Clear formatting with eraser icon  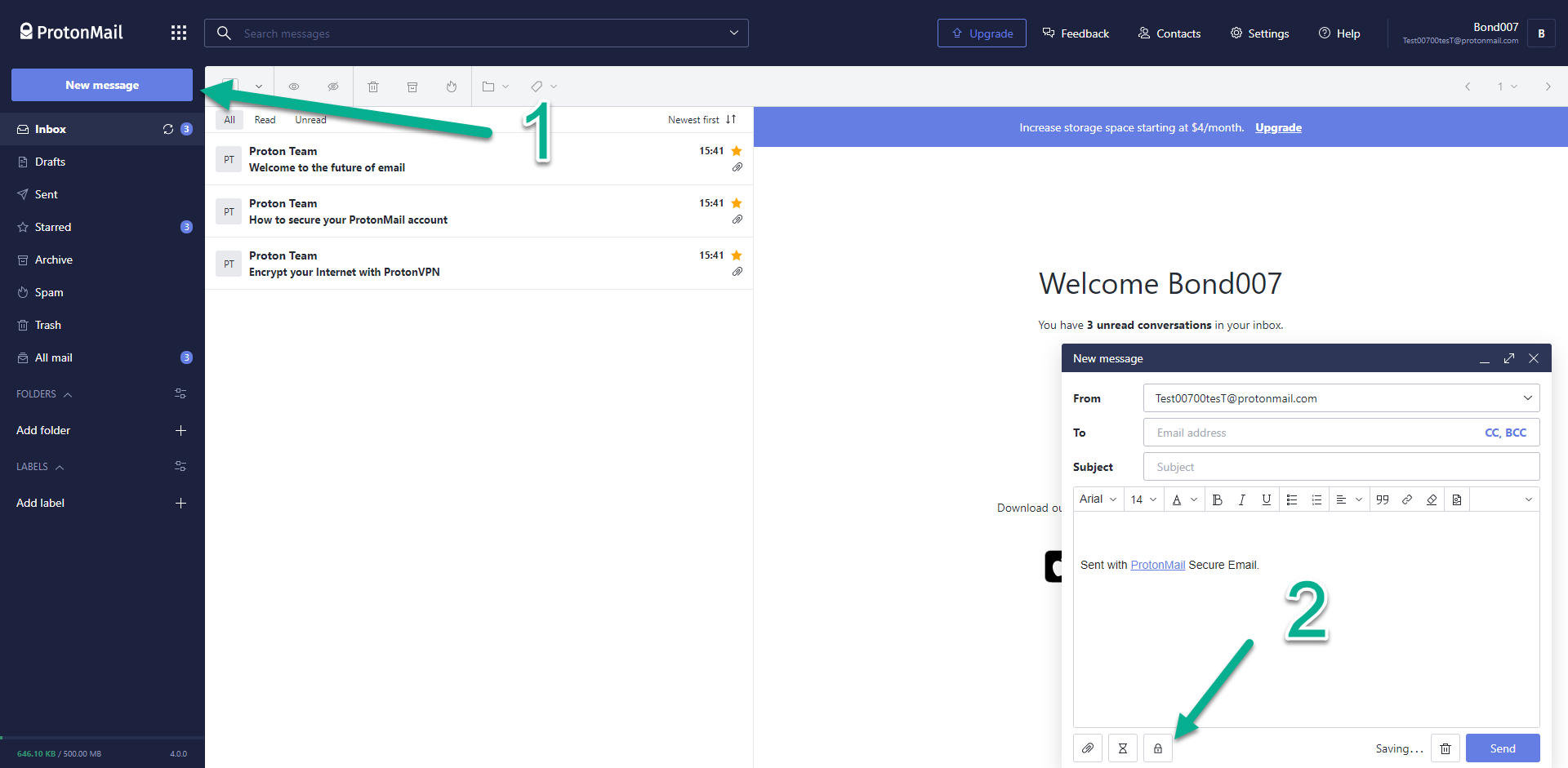click(1432, 499)
